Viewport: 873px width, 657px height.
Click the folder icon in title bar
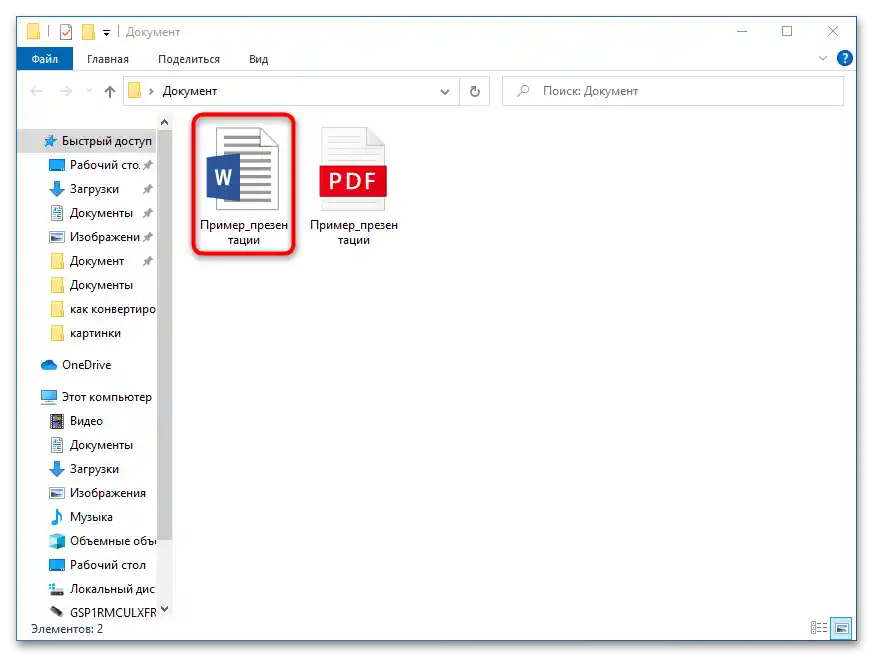click(x=33, y=32)
